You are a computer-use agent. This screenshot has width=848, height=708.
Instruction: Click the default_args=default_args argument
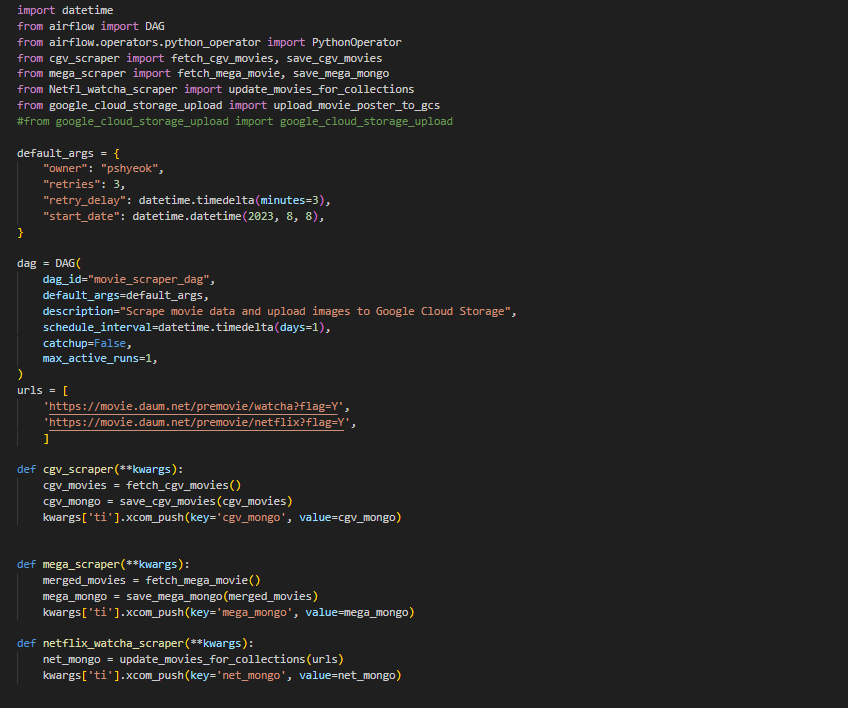pyautogui.click(x=122, y=295)
